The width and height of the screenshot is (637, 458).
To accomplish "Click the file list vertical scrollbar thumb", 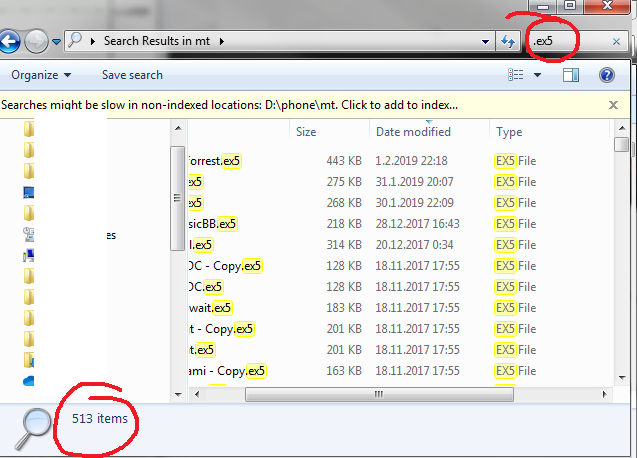I will tap(622, 144).
